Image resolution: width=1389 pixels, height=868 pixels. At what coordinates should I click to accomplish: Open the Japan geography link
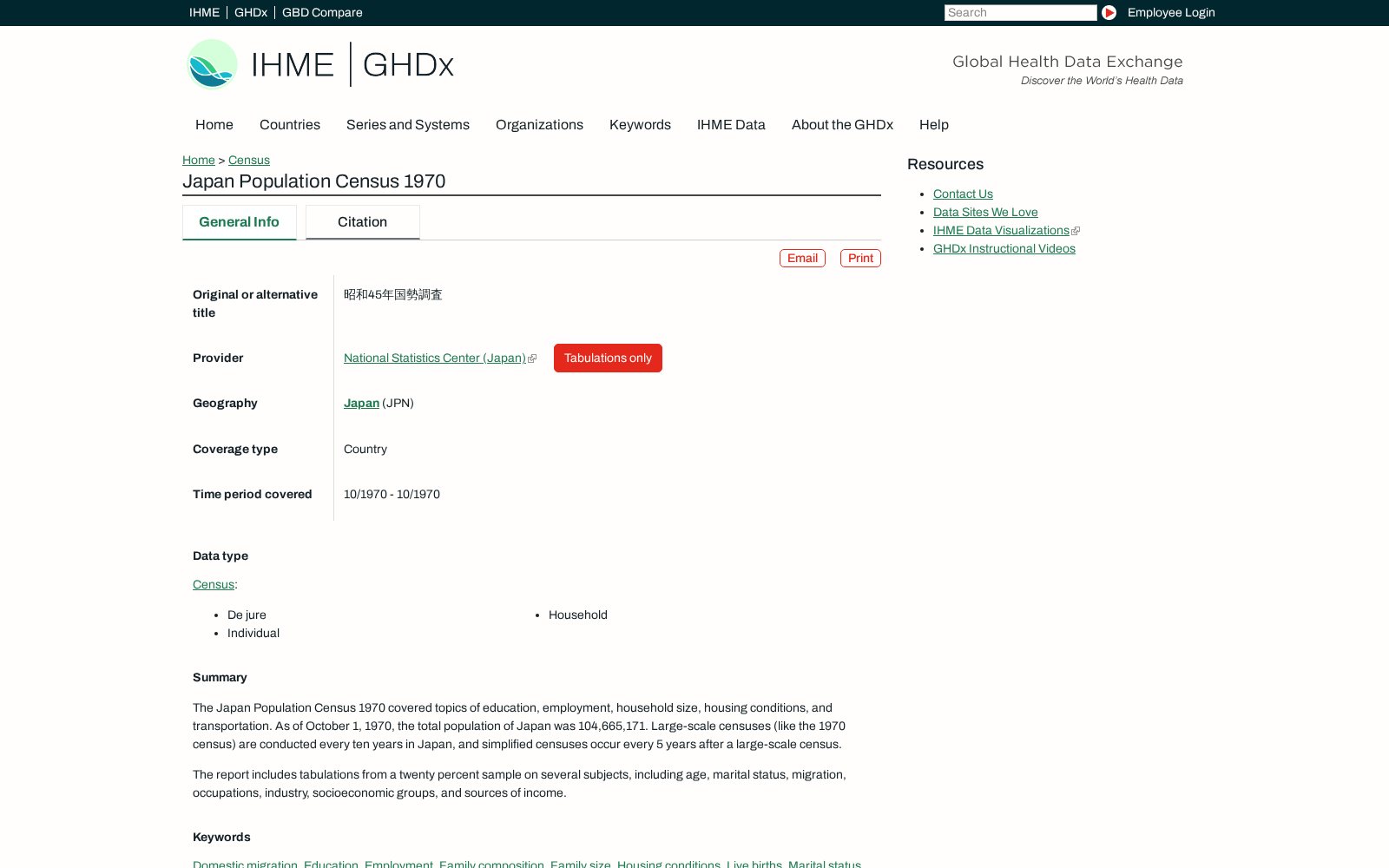pyautogui.click(x=361, y=403)
